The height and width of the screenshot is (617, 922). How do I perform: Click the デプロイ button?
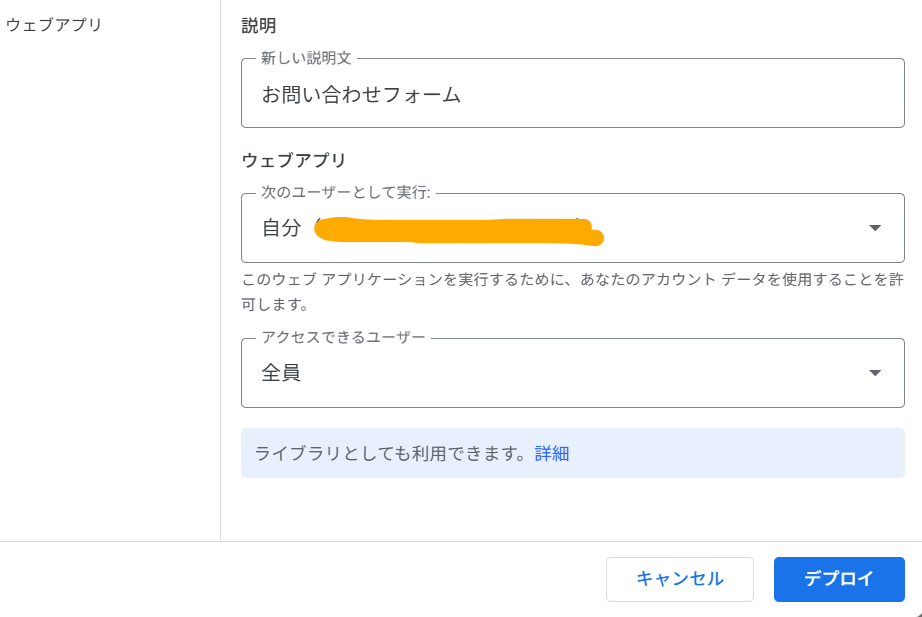tap(838, 579)
